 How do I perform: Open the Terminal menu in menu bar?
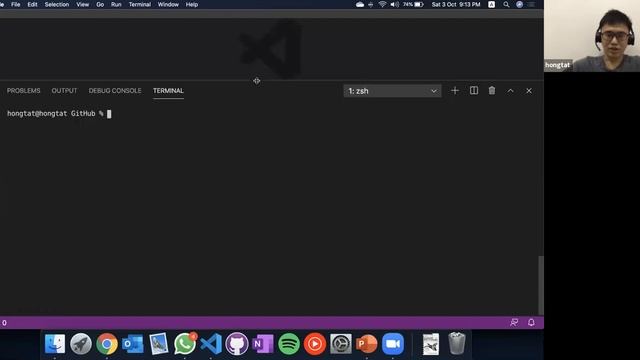(140, 4)
